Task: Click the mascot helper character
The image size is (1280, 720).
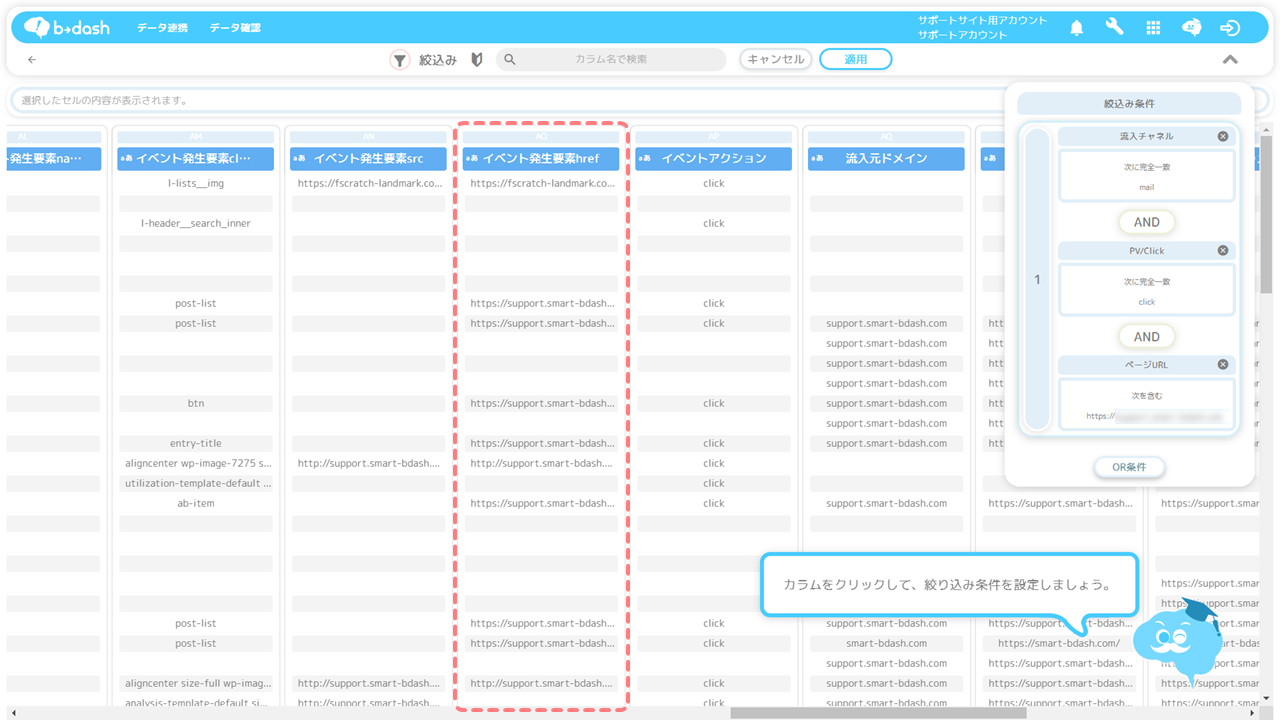Action: [x=1178, y=640]
